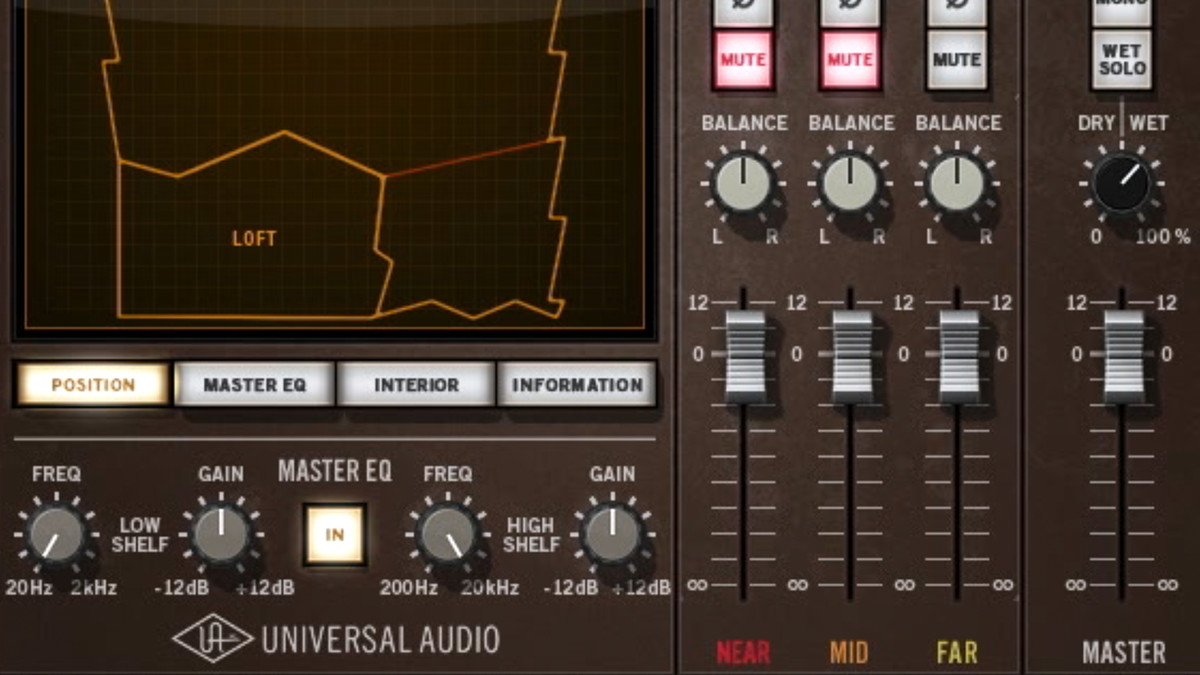Toggle the MID channel phase invert button
Viewport: 1200px width, 675px height.
pyautogui.click(x=850, y=12)
